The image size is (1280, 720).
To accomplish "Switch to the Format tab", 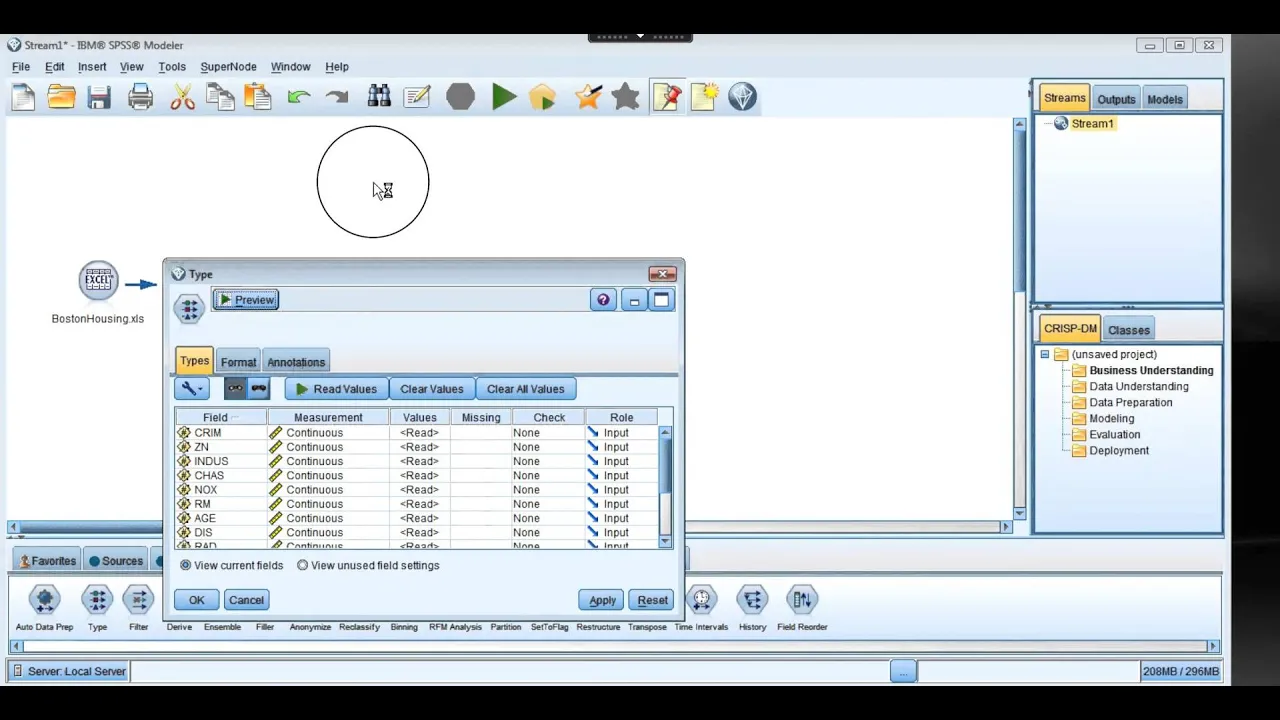I will coord(238,362).
